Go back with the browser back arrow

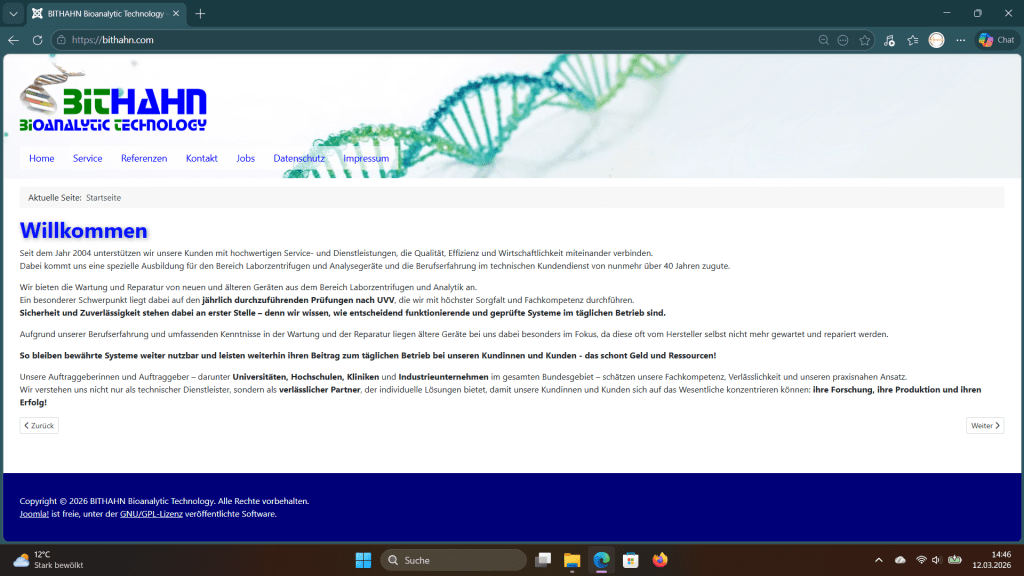pos(14,40)
